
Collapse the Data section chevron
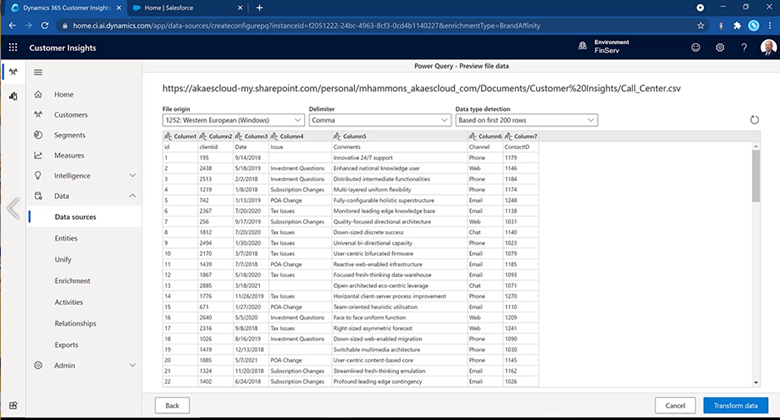pos(132,196)
